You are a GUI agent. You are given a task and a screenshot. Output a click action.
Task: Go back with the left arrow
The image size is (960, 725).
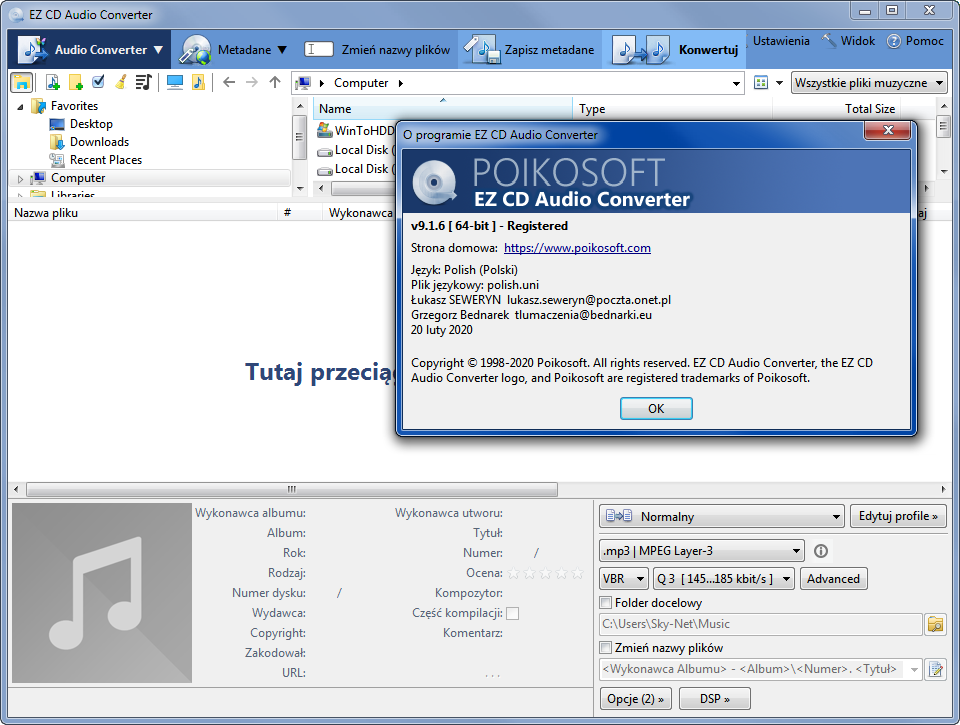(229, 82)
